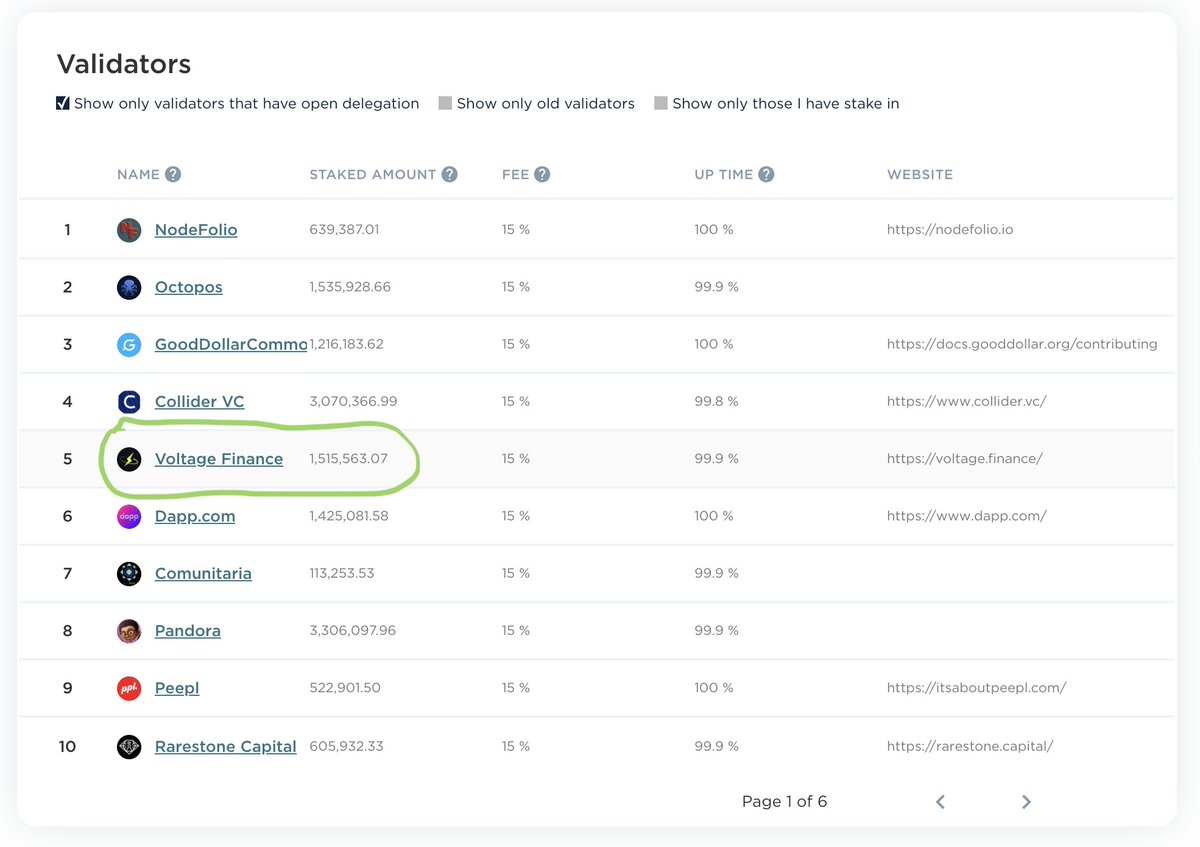Click the staked amount 3,070,366.99

tap(354, 401)
